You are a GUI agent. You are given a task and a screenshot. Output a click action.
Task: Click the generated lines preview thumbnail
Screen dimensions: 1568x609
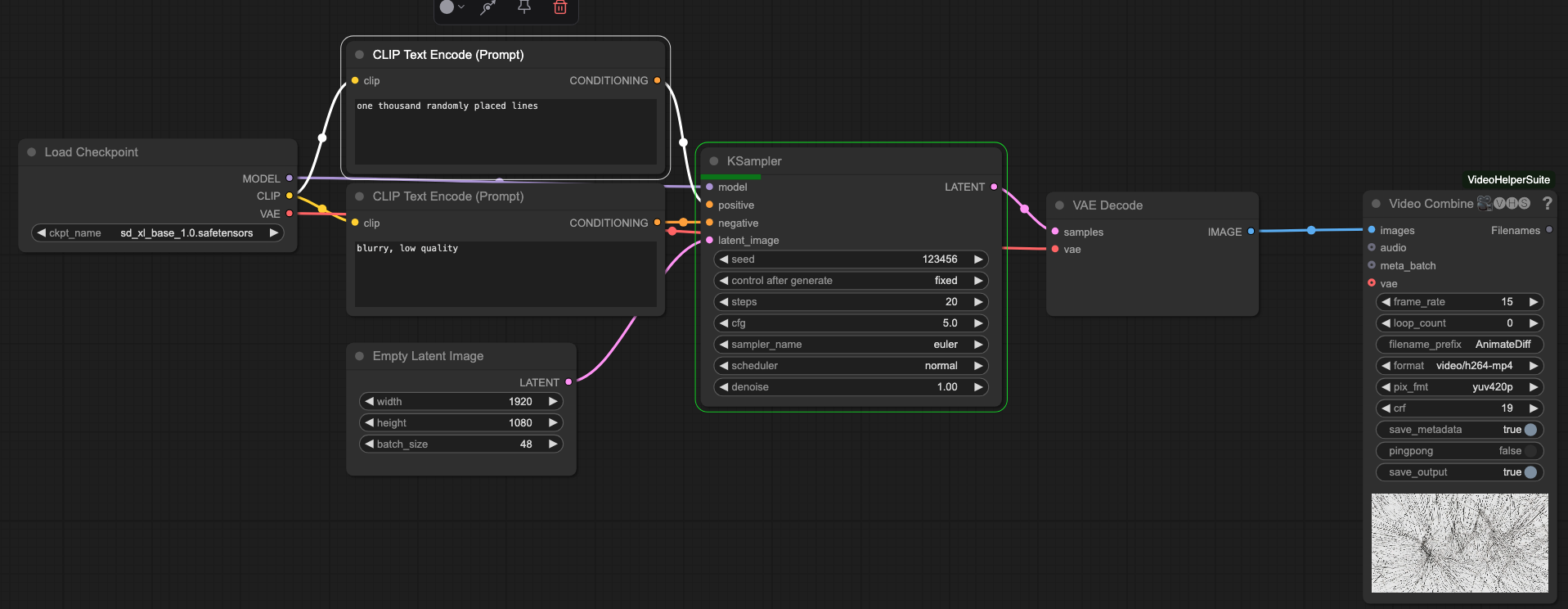(1460, 543)
